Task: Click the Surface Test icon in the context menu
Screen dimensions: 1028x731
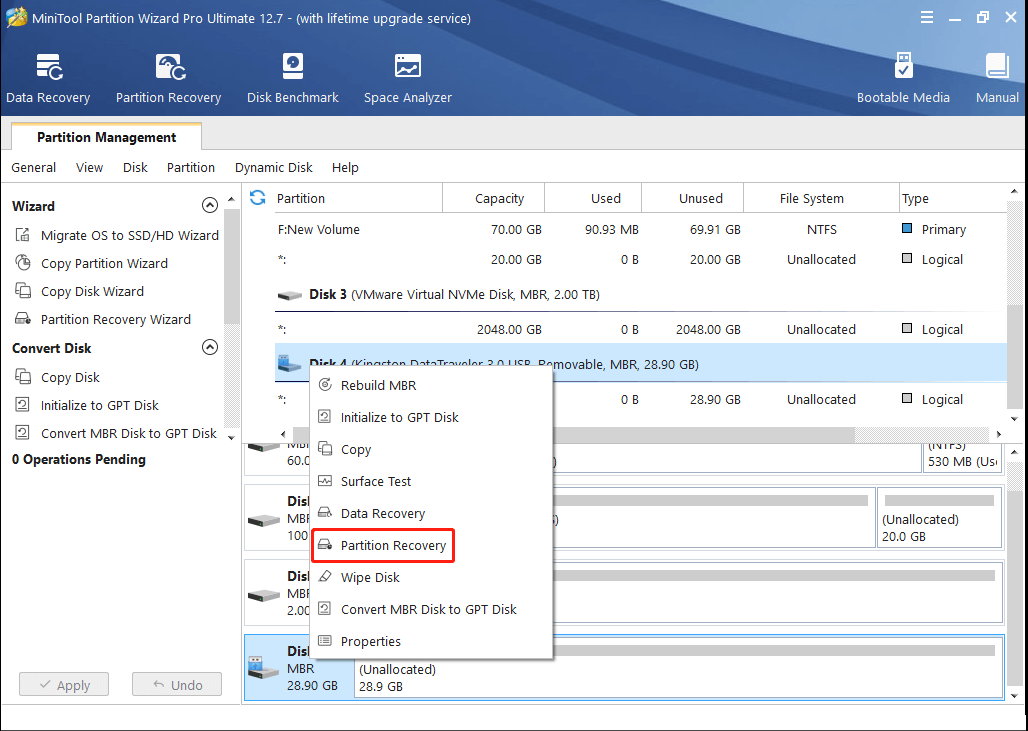Action: [325, 481]
